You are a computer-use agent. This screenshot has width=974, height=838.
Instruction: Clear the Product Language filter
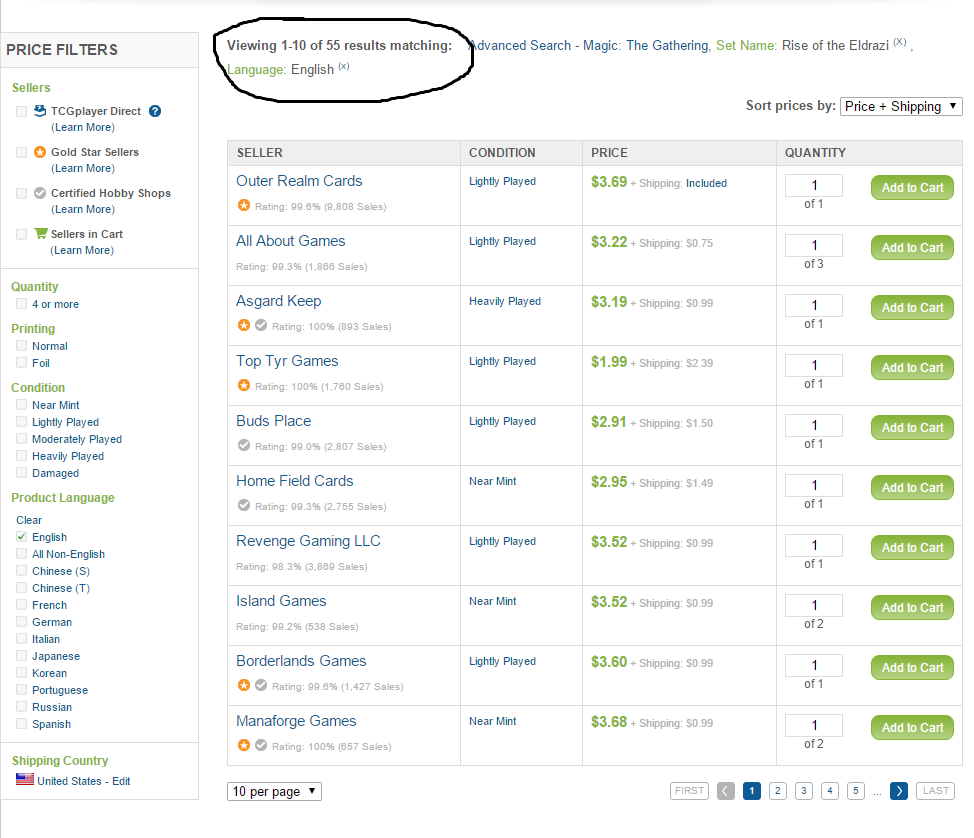pos(29,520)
